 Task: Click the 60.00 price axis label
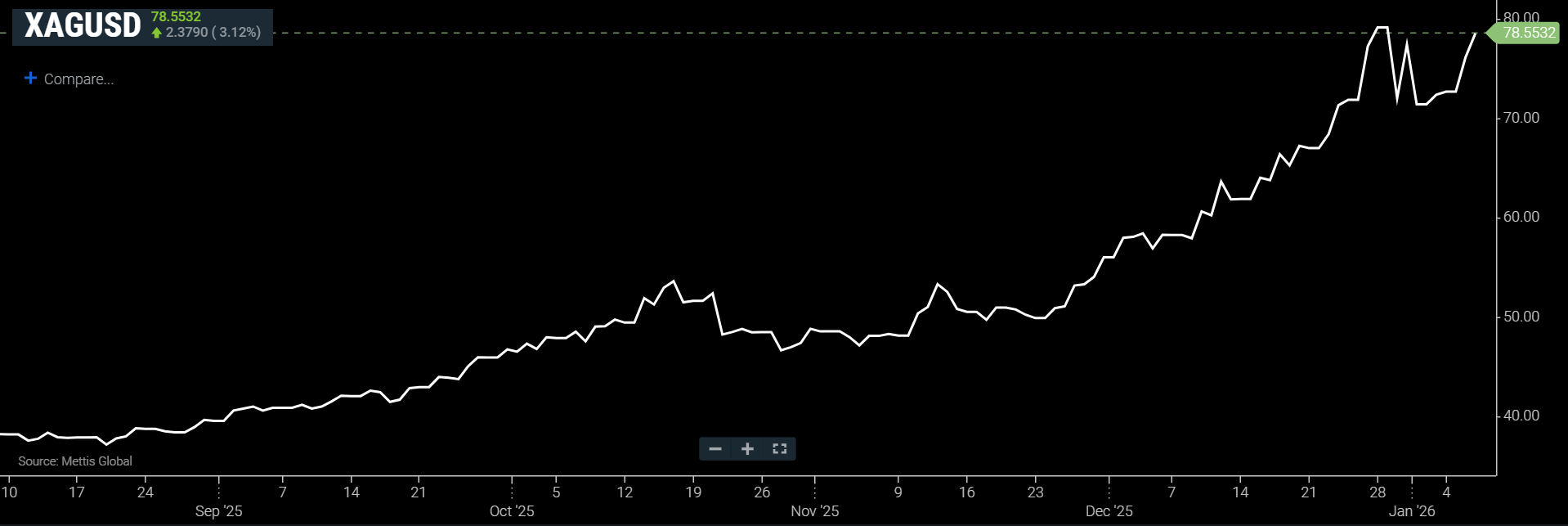[1521, 217]
